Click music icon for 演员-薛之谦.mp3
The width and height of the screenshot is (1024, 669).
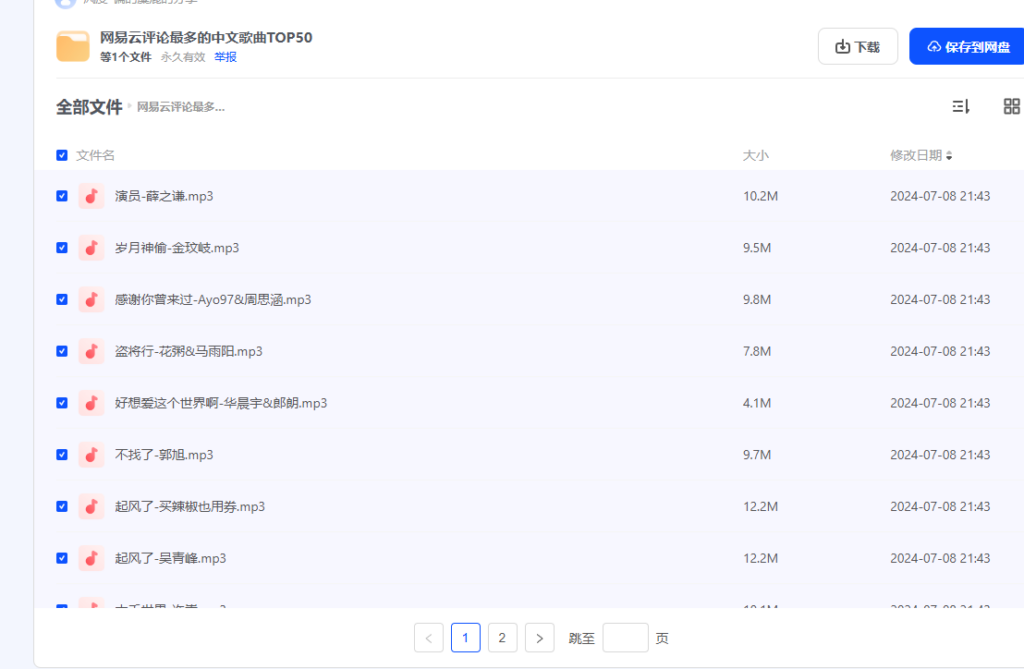click(91, 196)
